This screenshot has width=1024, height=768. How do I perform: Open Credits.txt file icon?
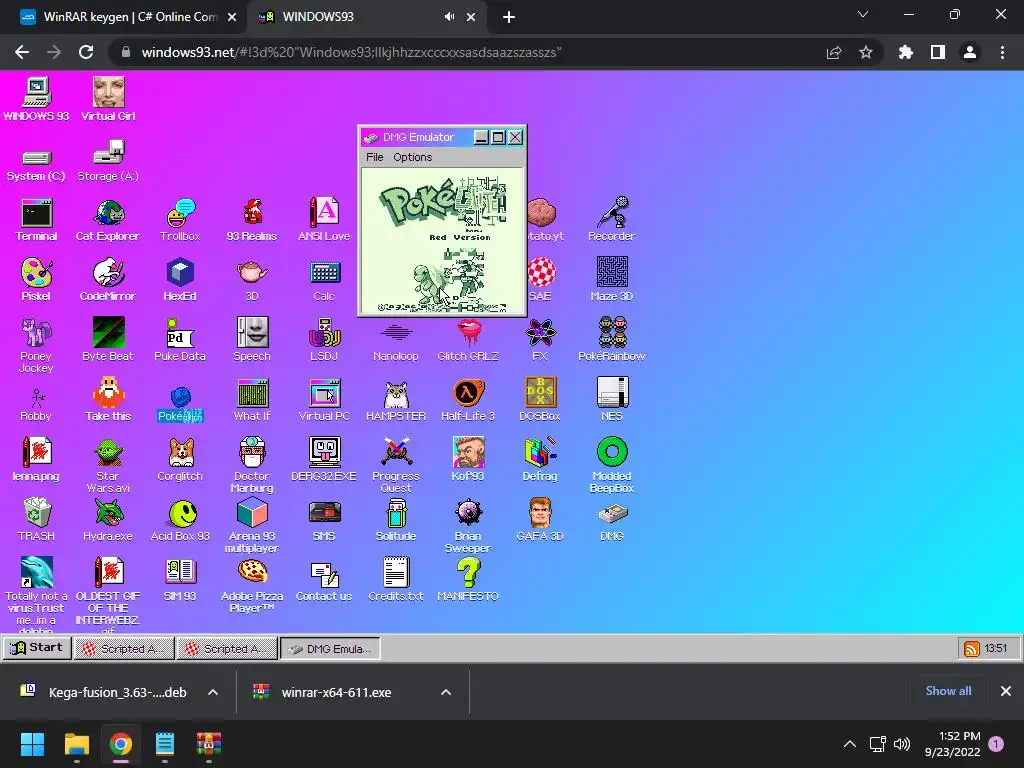[x=396, y=580]
